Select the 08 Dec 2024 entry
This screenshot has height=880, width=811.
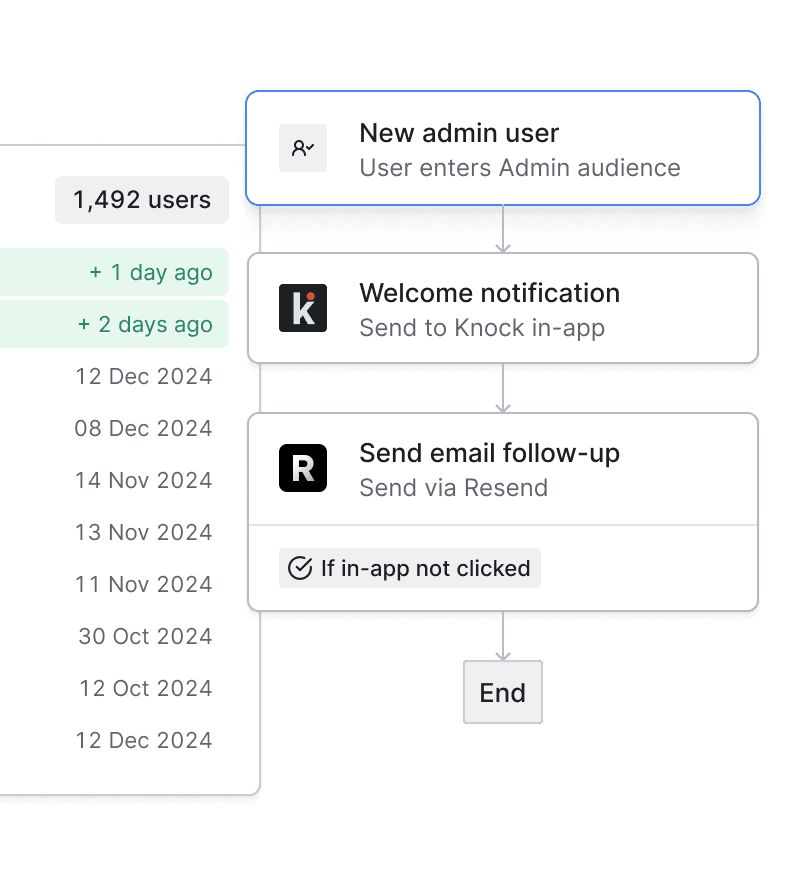(x=143, y=429)
